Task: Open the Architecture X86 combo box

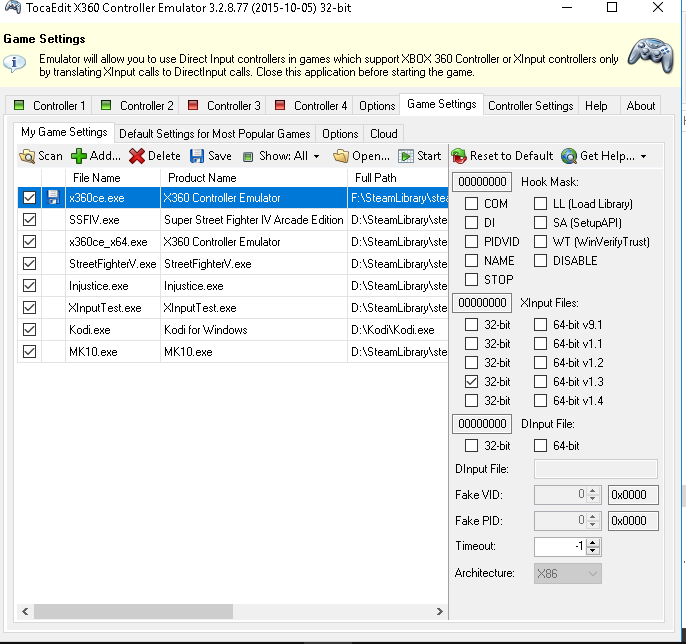Action: 567,574
